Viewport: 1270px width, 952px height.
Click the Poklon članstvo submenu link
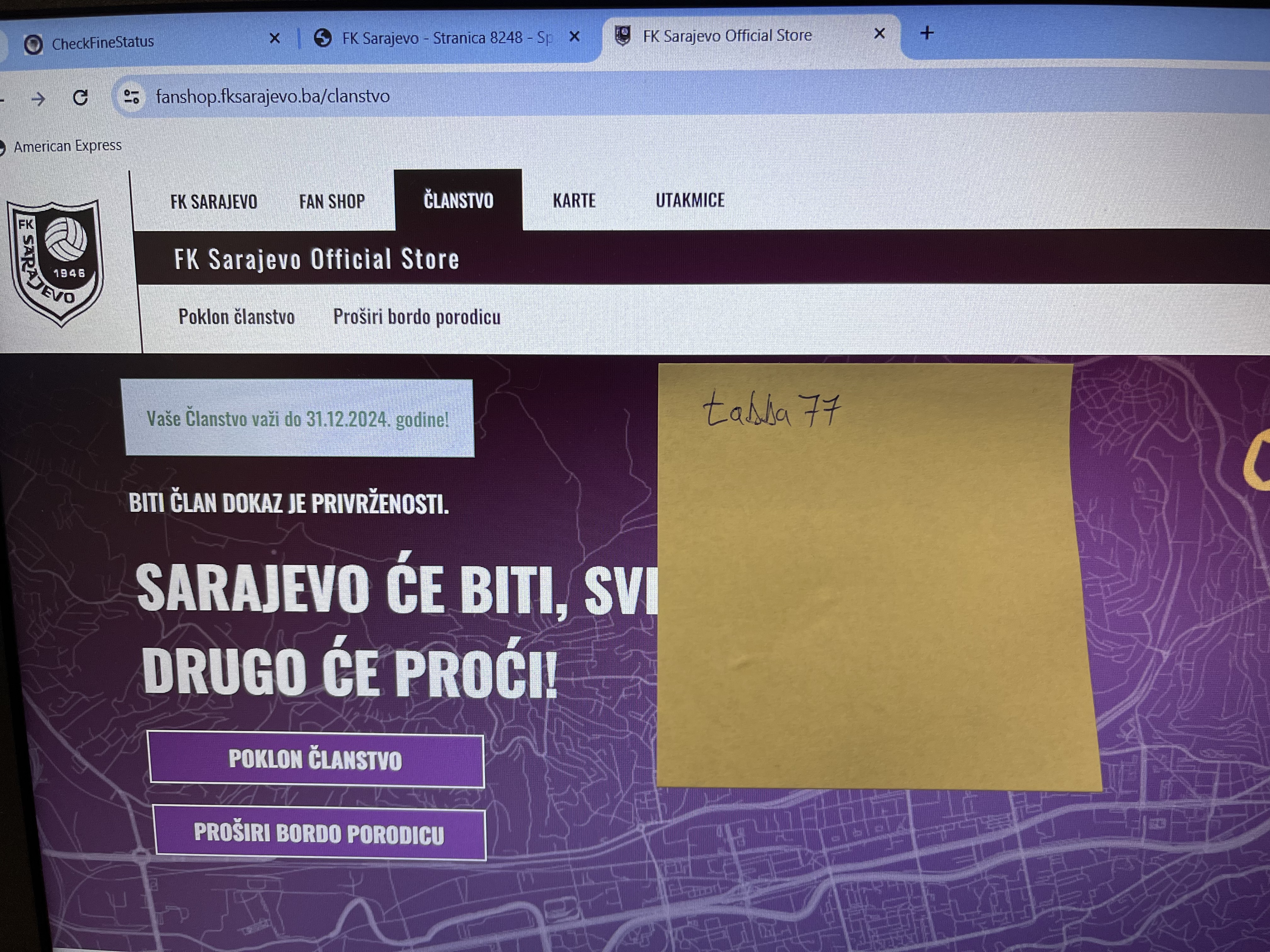(x=237, y=317)
